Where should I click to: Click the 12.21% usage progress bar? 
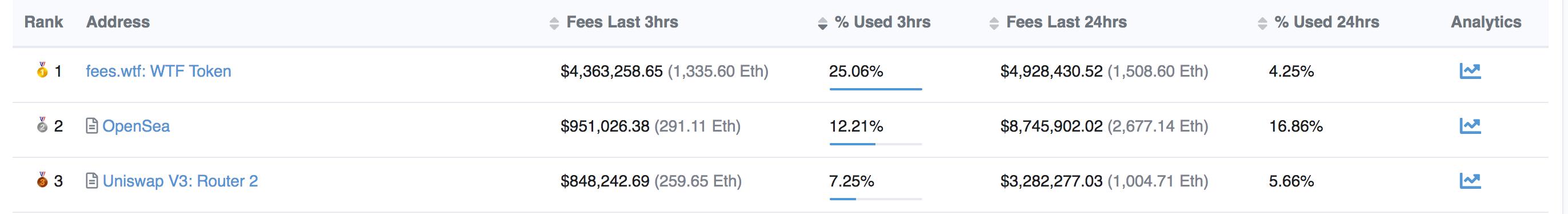coord(875,144)
